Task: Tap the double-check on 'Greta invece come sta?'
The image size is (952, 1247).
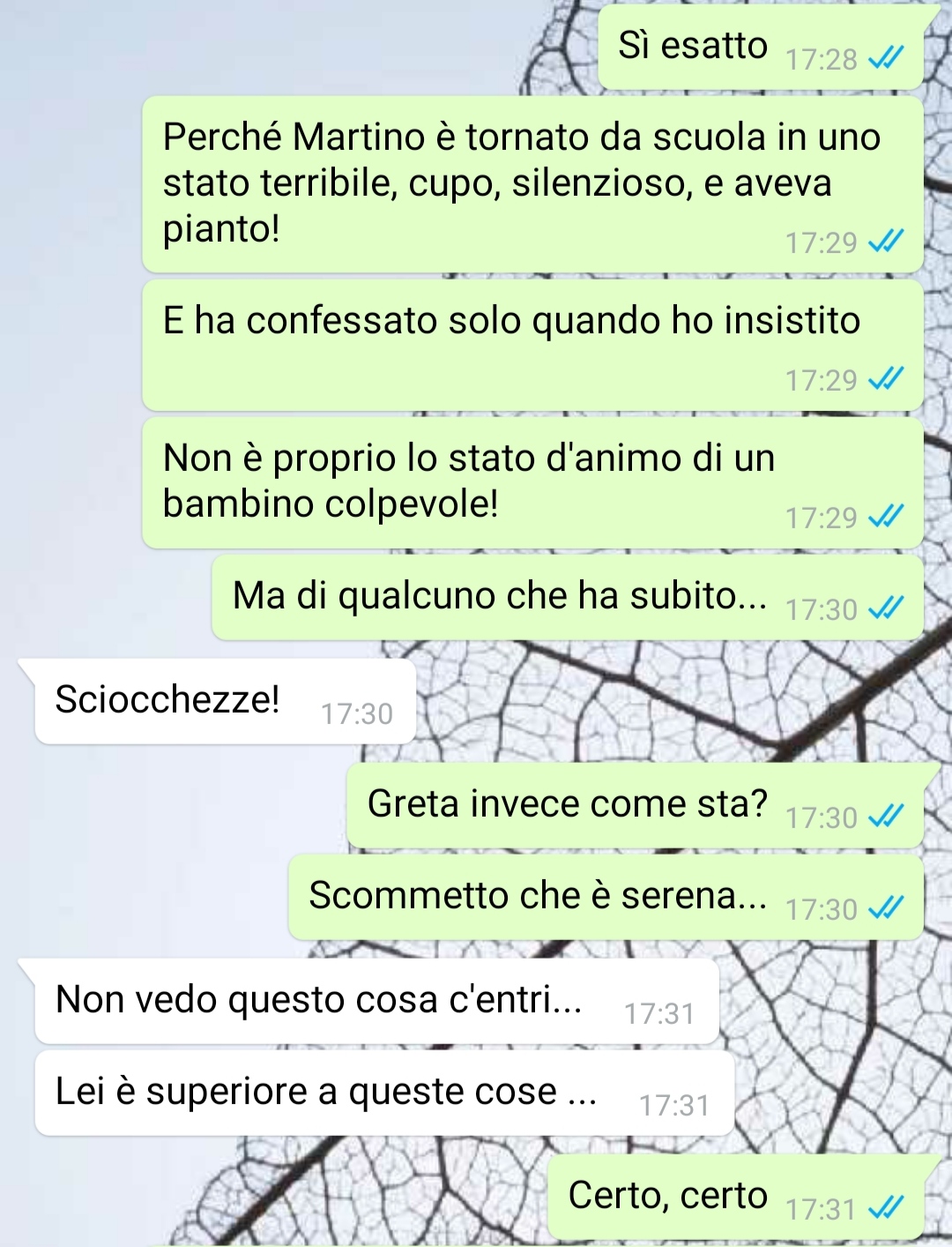Action: click(886, 817)
